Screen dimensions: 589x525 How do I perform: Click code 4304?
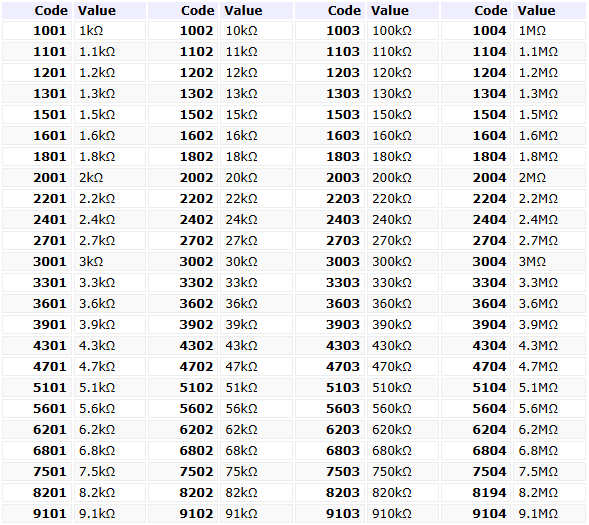(x=476, y=346)
